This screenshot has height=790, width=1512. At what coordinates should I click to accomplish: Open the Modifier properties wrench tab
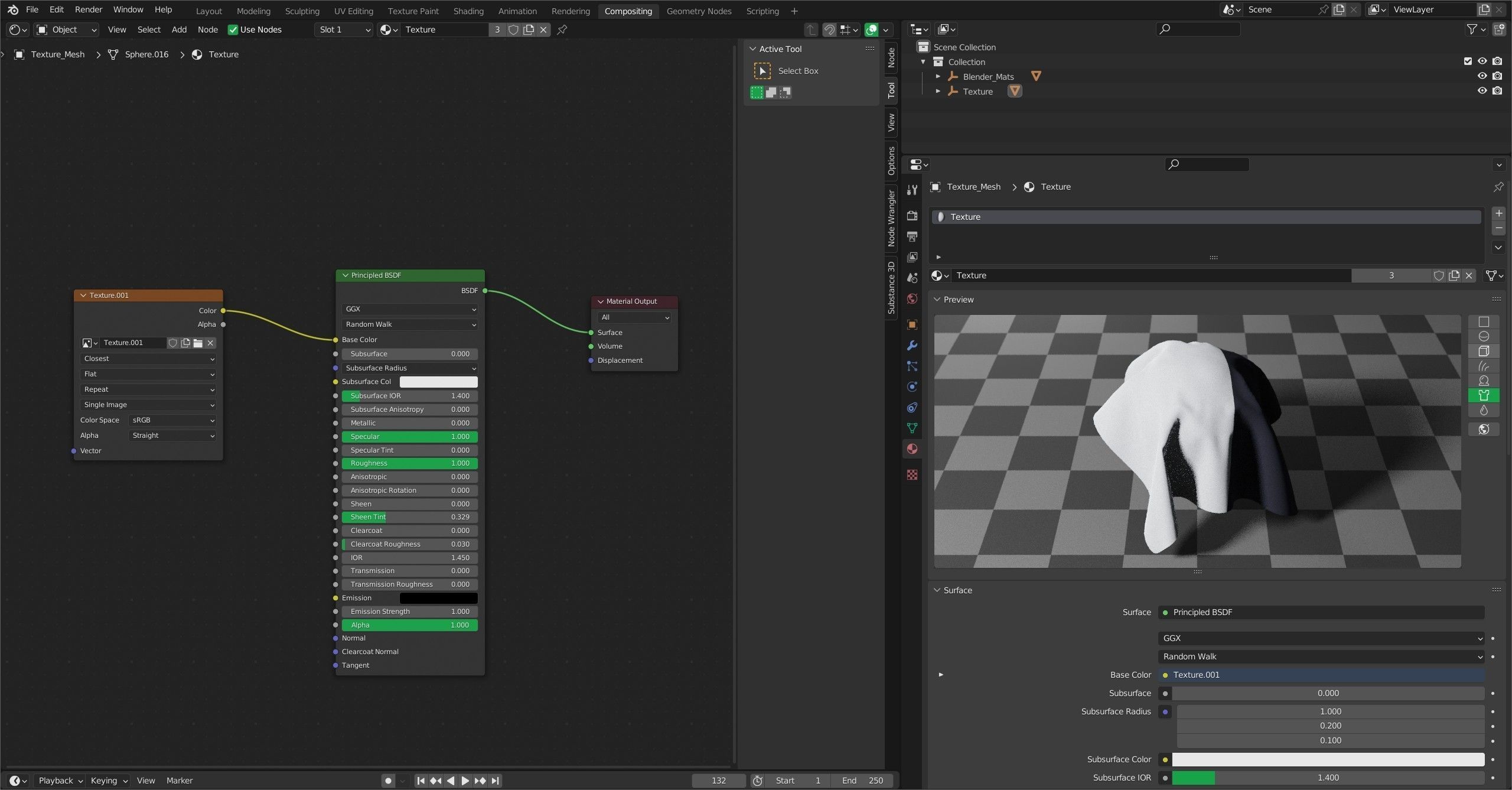(912, 346)
